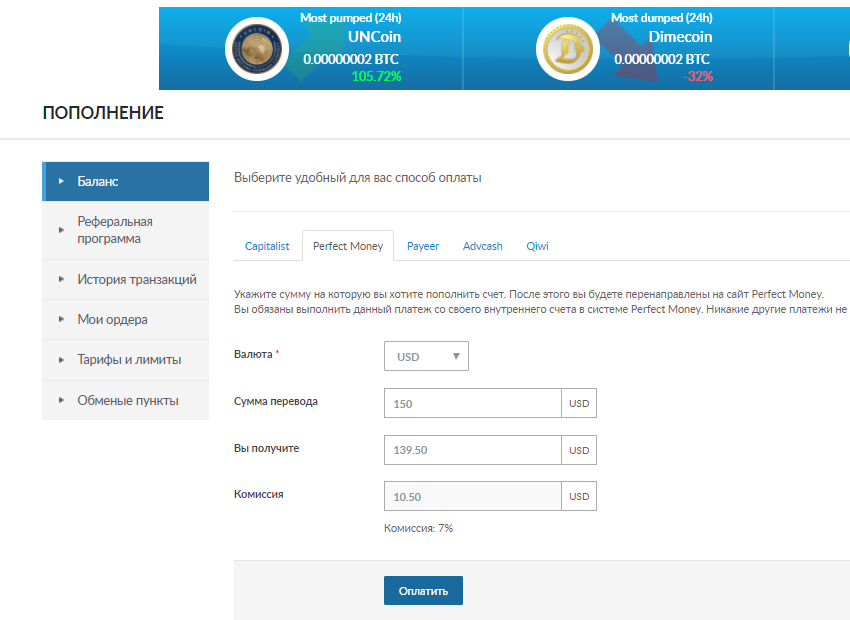
Task: Open the Qiwi payment tab
Action: click(x=538, y=246)
